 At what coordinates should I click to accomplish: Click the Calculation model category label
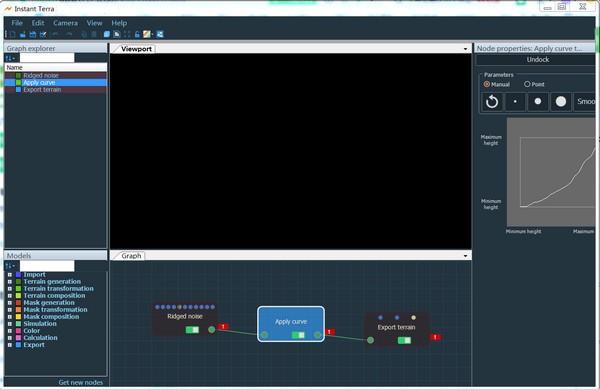[x=40, y=338]
